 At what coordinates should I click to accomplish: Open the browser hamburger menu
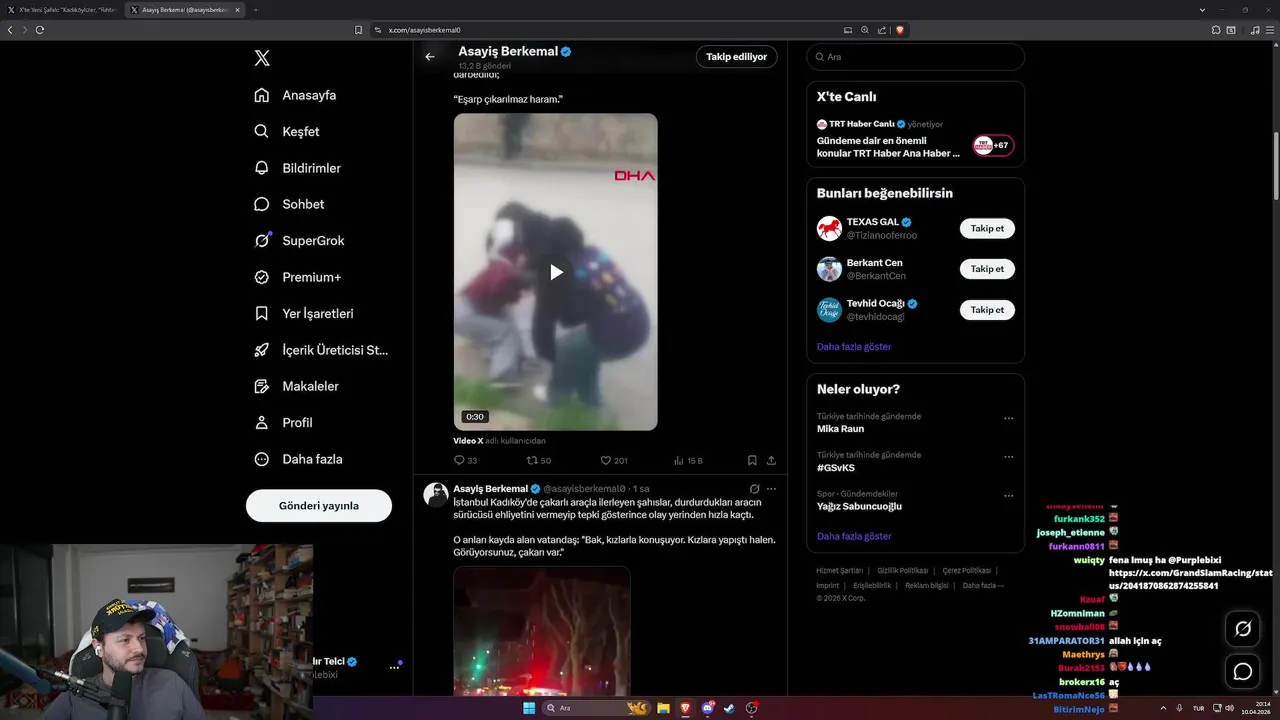click(x=1270, y=30)
